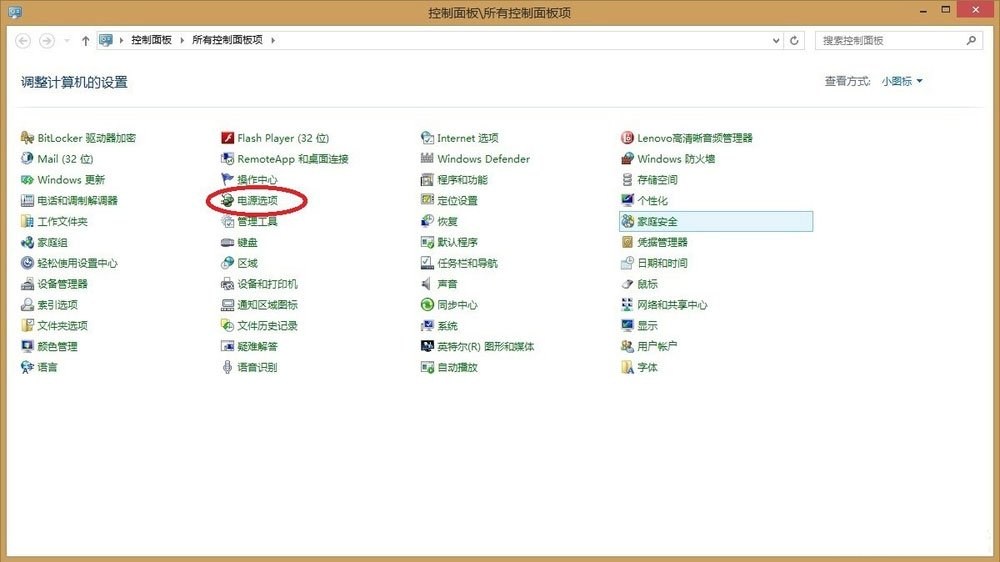Open the 颜色管理 link

[x=57, y=346]
